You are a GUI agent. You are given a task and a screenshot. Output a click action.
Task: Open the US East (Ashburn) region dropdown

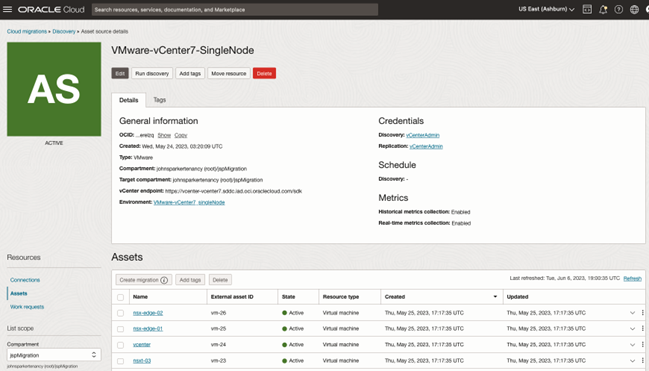point(546,9)
